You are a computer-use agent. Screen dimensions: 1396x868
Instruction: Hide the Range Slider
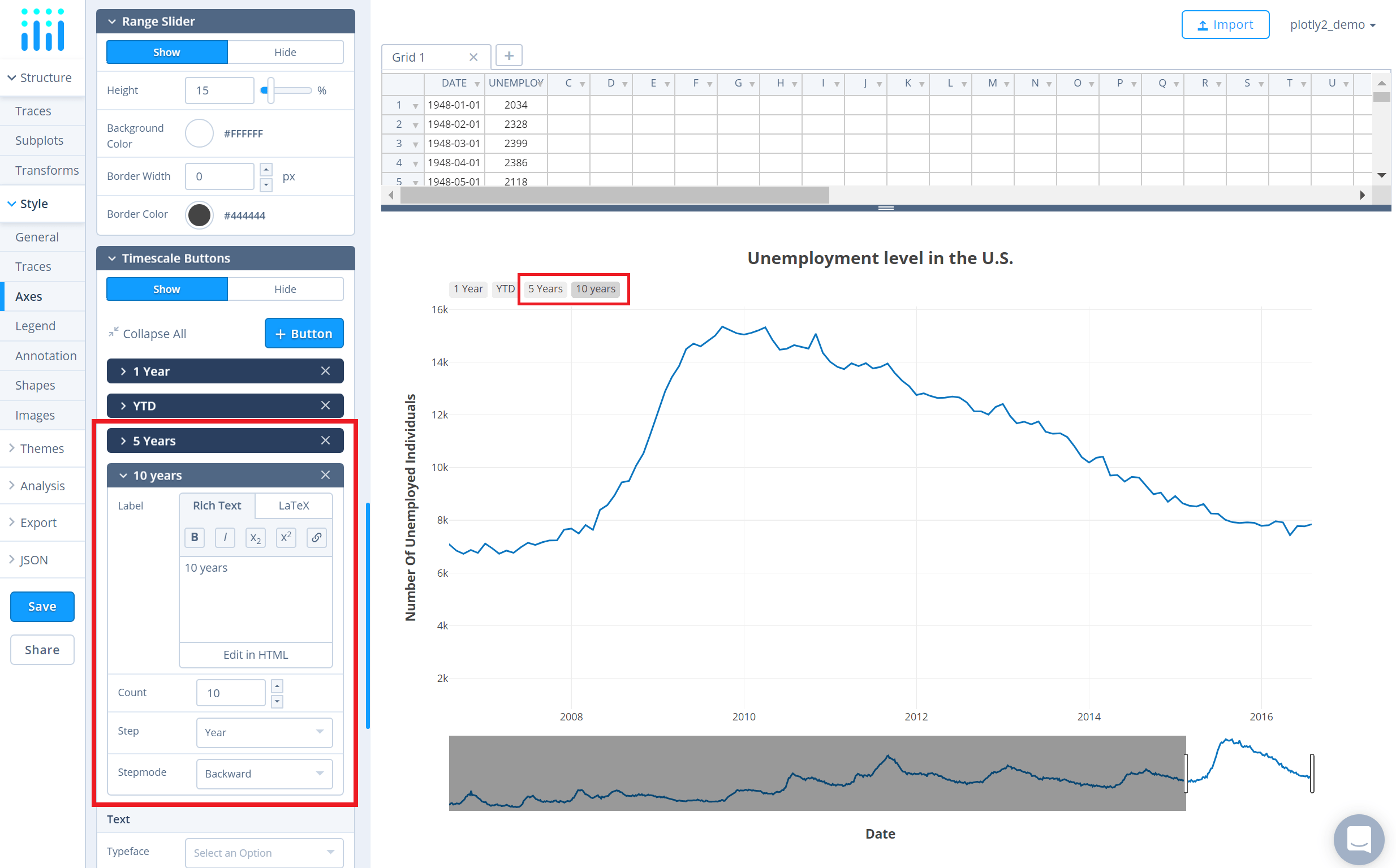pyautogui.click(x=286, y=52)
